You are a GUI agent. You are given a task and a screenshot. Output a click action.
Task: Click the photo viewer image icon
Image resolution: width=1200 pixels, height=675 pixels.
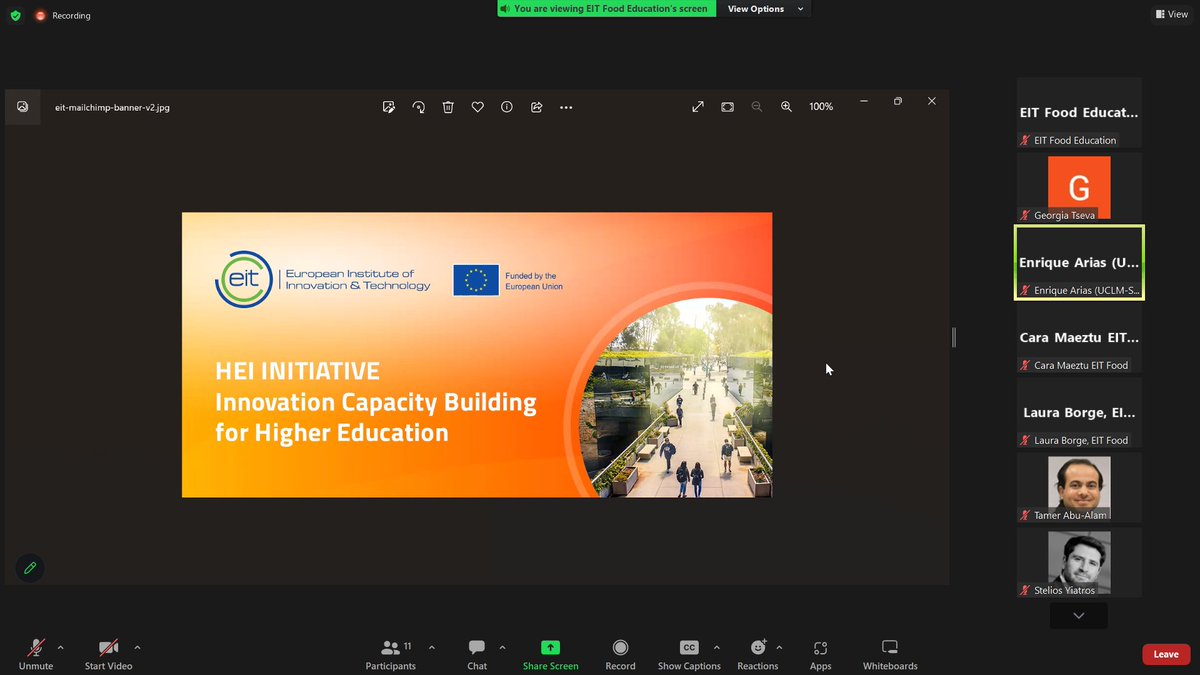23,107
